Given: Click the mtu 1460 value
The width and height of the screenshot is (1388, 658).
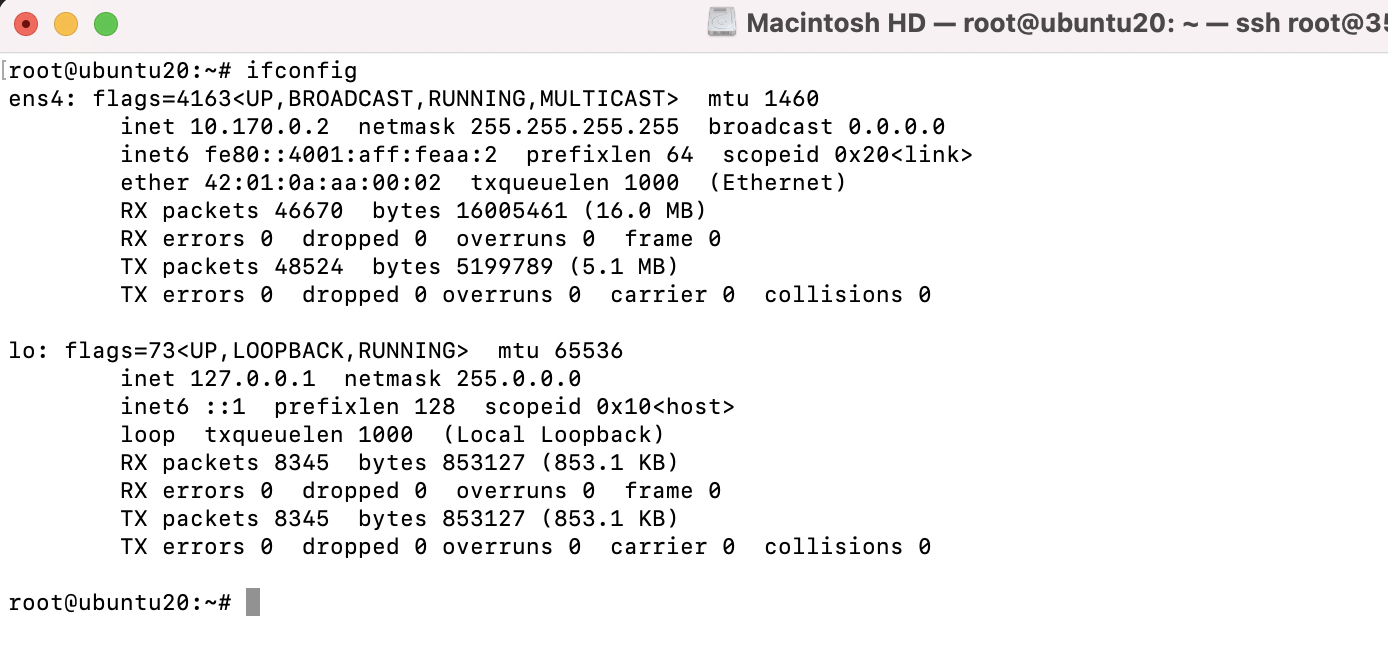Looking at the screenshot, I should click(764, 99).
